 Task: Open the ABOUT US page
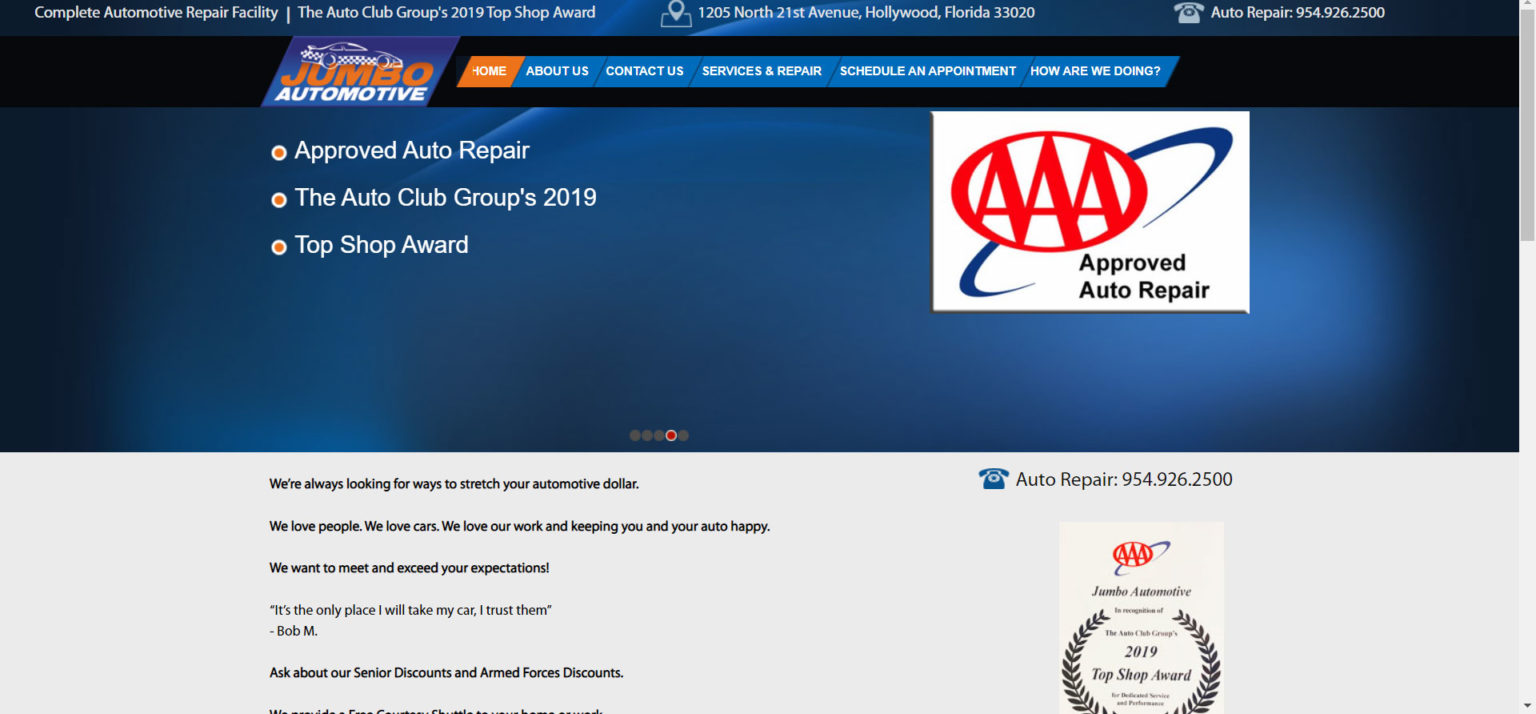557,71
